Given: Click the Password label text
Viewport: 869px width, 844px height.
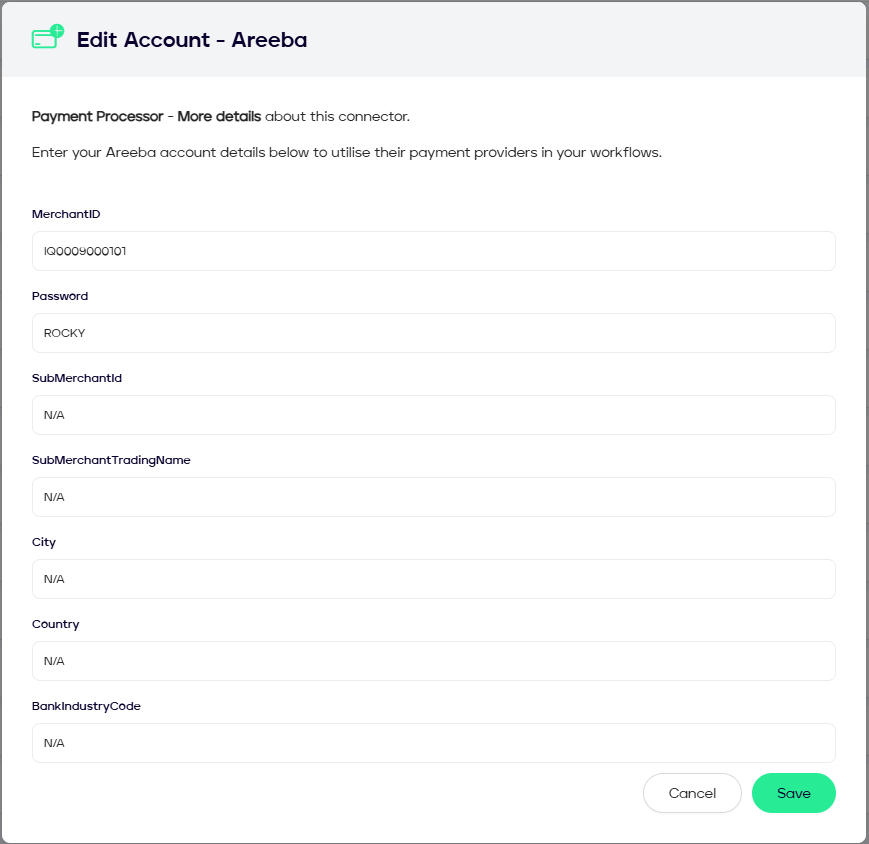Looking at the screenshot, I should [60, 296].
